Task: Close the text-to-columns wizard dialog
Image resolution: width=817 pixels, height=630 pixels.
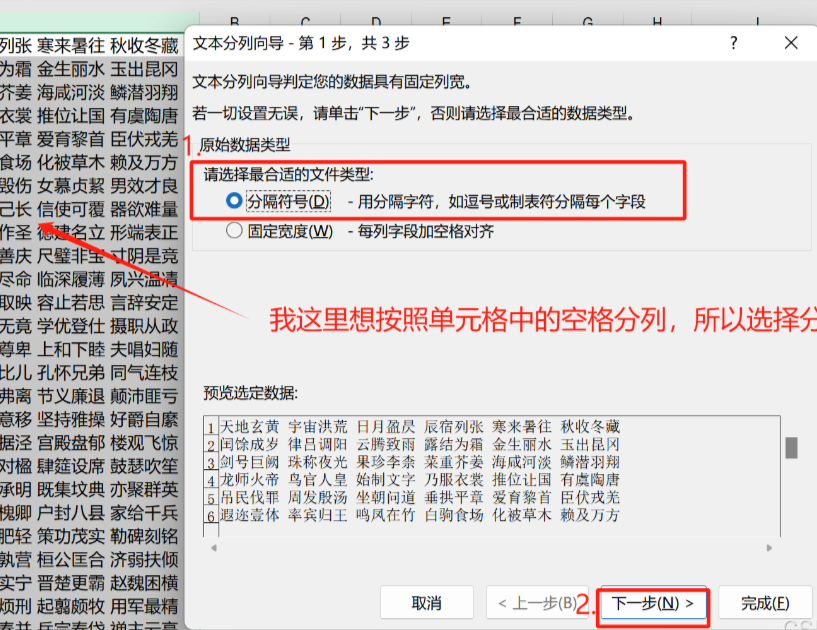Action: pyautogui.click(x=791, y=43)
